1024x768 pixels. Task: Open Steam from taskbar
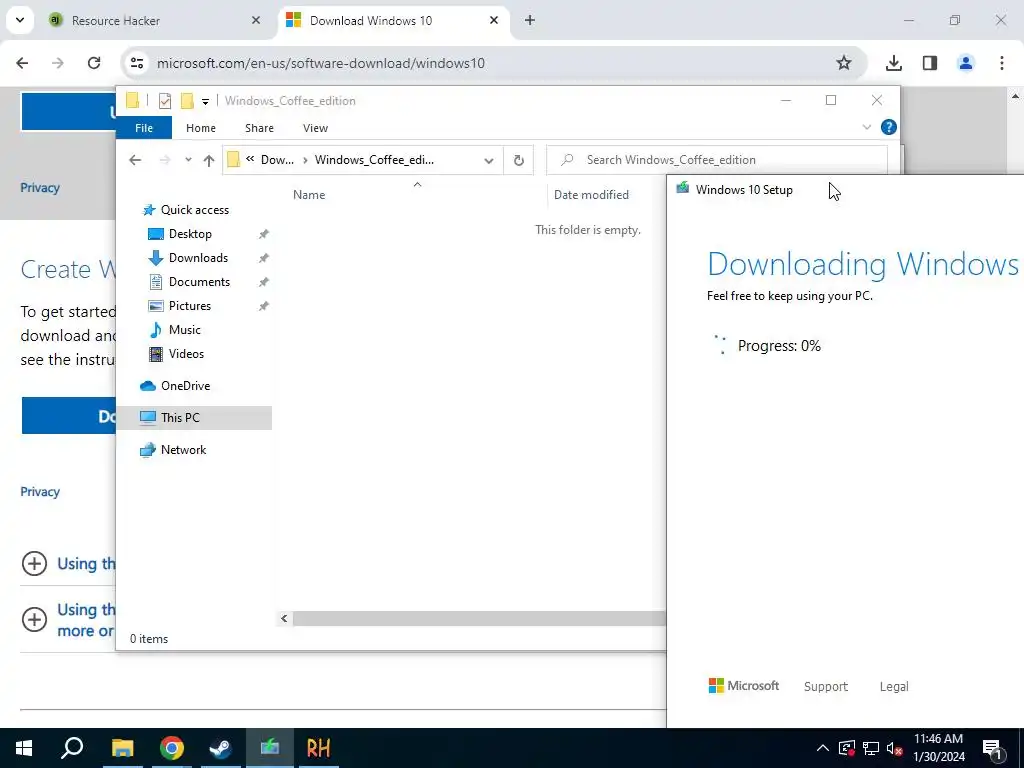pyautogui.click(x=220, y=748)
